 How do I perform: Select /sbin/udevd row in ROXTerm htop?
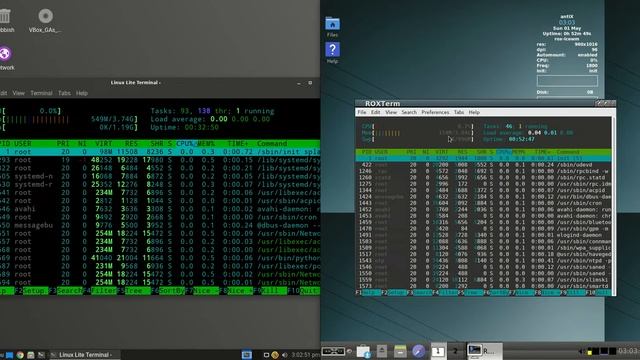pos(484,165)
